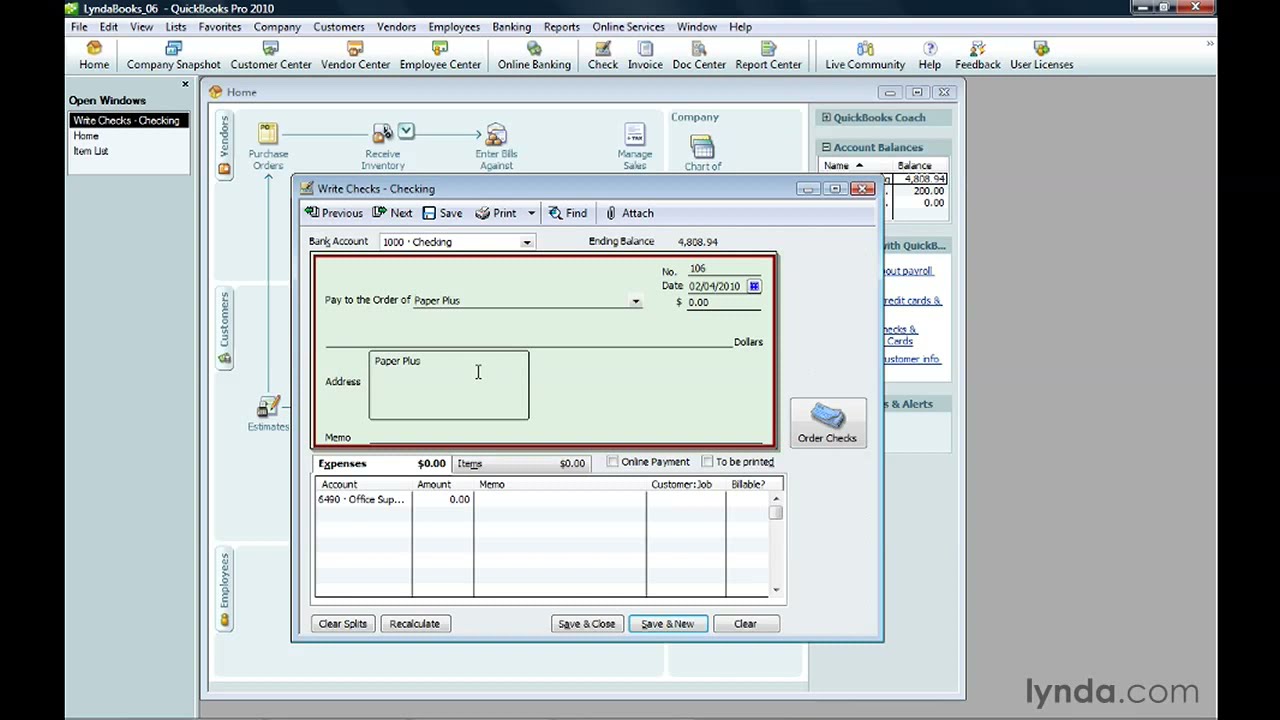Open the Online Services menu
The image size is (1280, 720).
pos(628,27)
